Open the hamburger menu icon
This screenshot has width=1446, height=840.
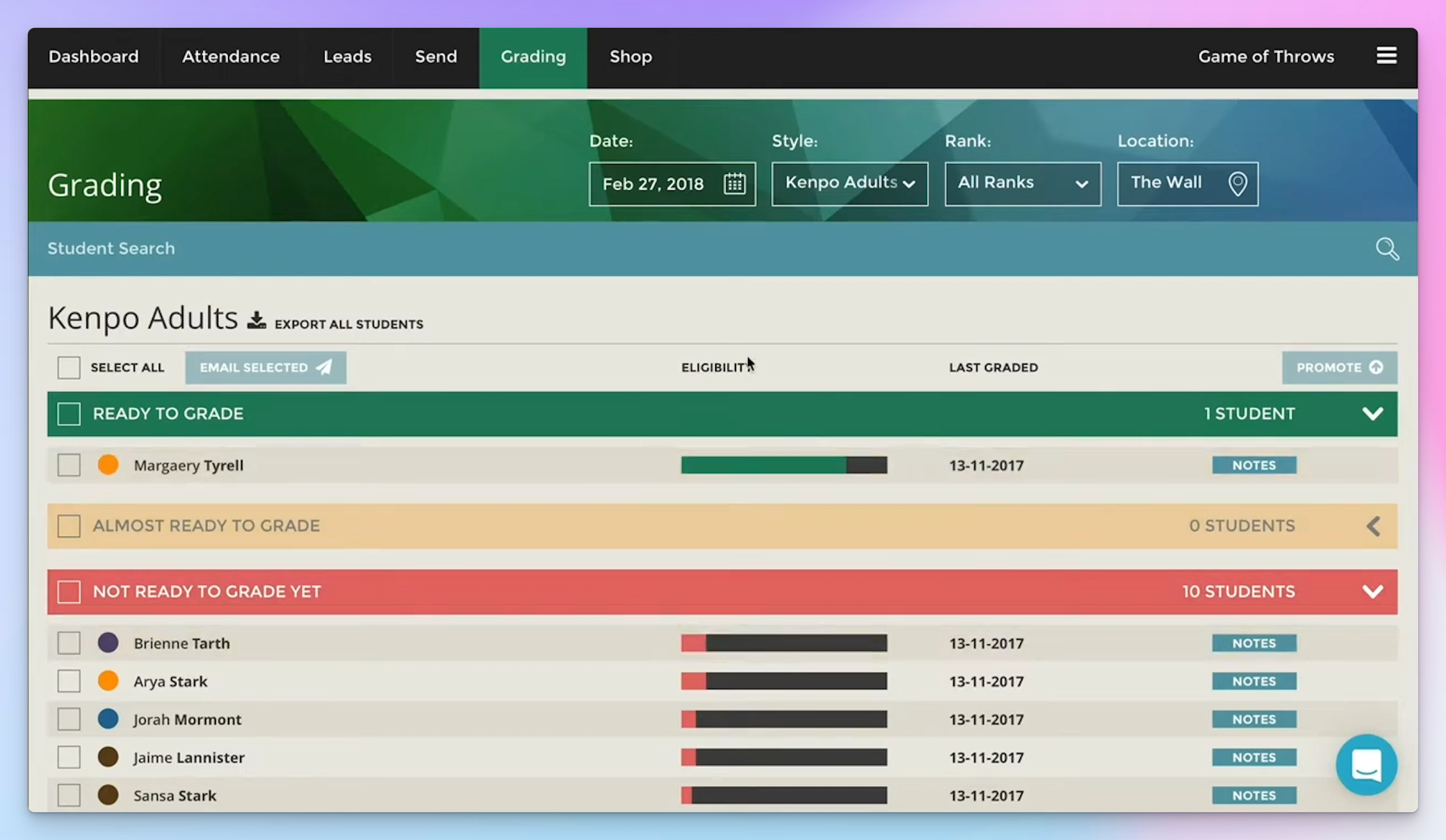(1386, 56)
